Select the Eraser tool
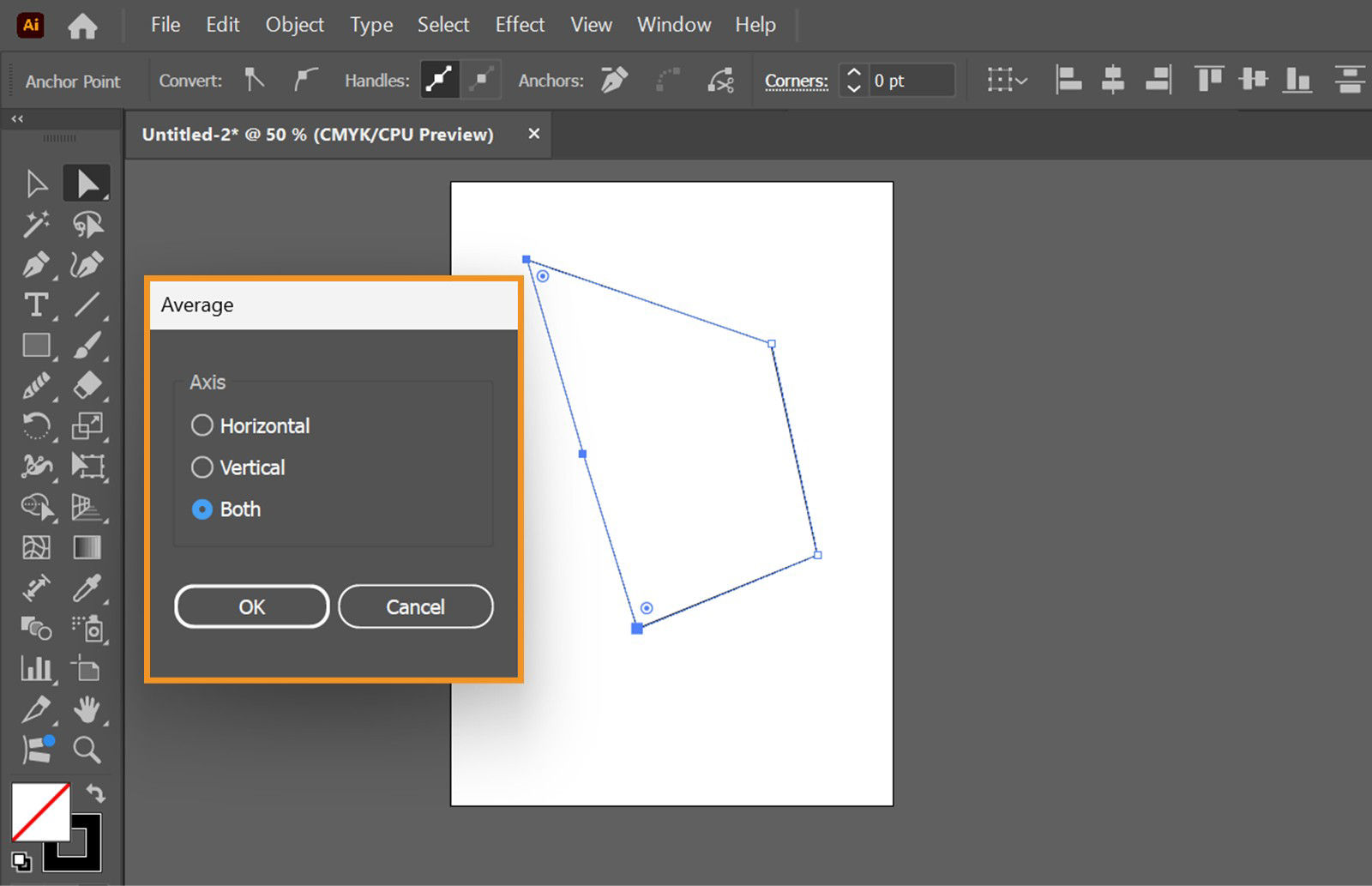Image resolution: width=1372 pixels, height=886 pixels. click(x=87, y=386)
